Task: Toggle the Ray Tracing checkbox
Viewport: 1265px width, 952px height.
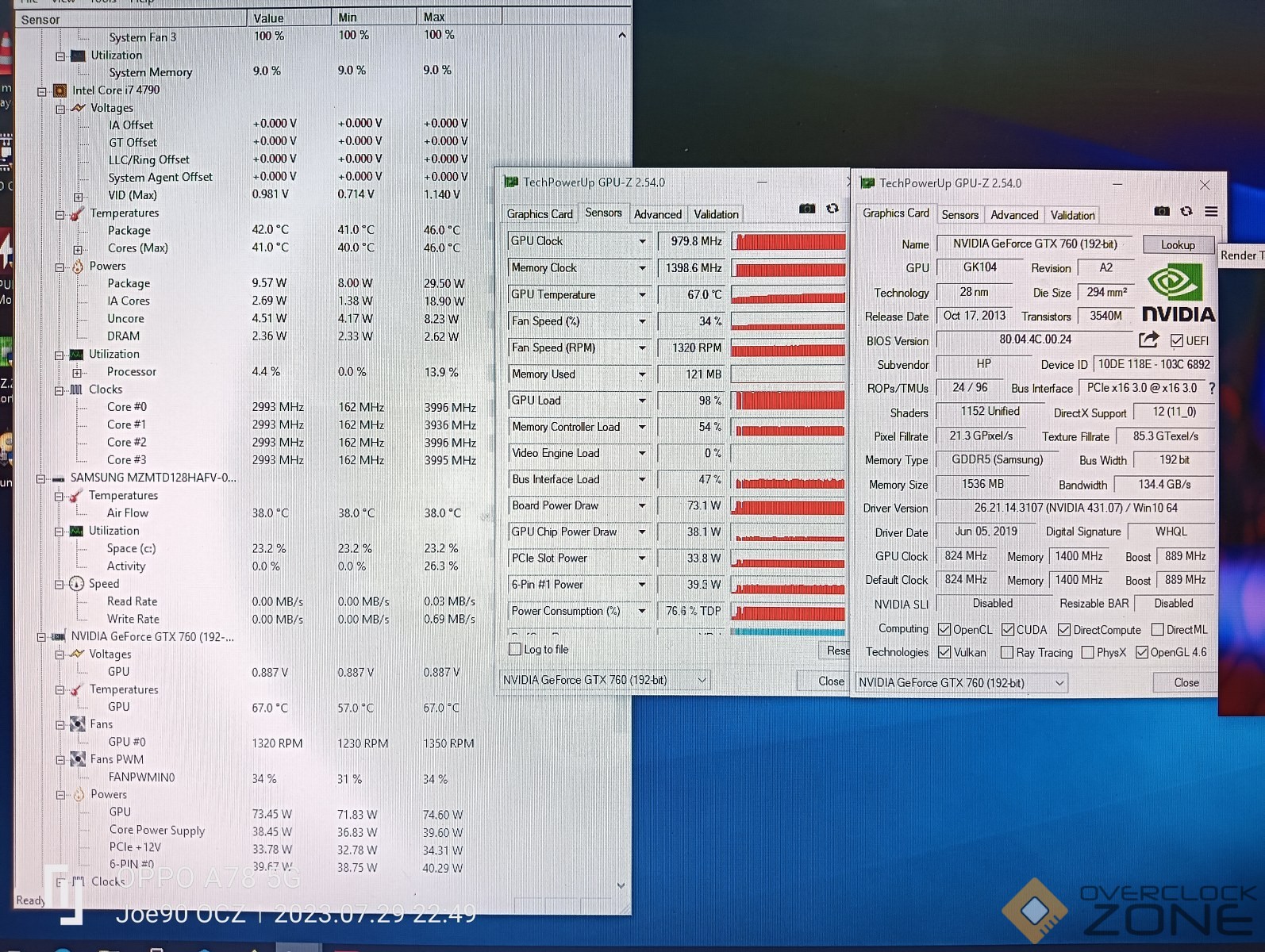Action: (x=1007, y=652)
